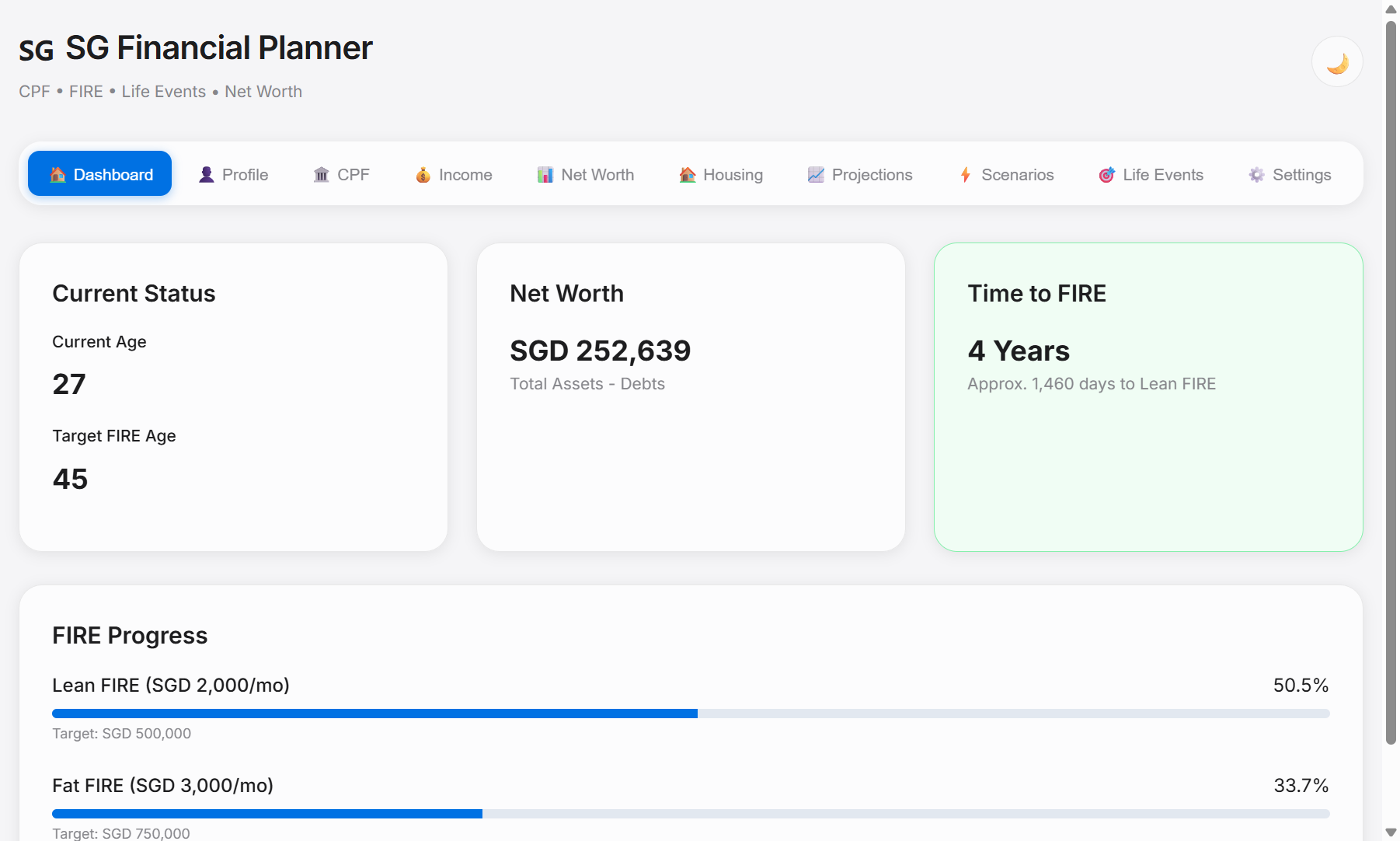Click the SG Financial Planner title
The height and width of the screenshot is (841, 1400).
[219, 48]
